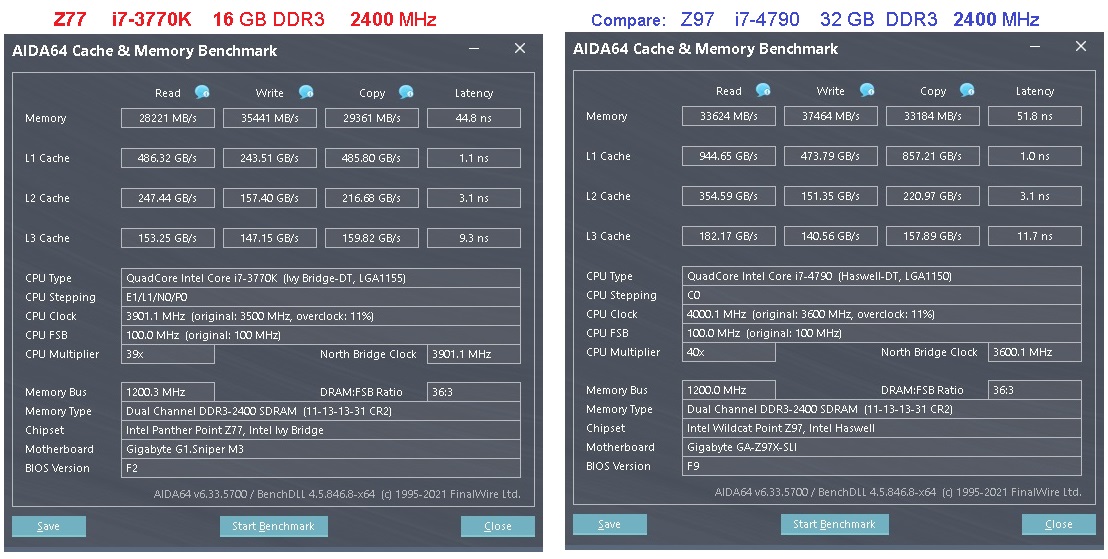This screenshot has width=1108, height=559.
Task: Click CPU Clock field 4000.1 MHz
Action: (x=882, y=314)
